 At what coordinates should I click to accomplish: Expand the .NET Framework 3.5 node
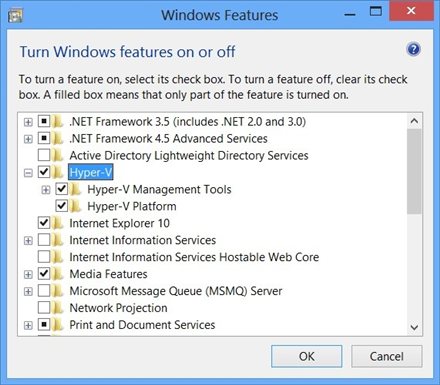[28, 122]
